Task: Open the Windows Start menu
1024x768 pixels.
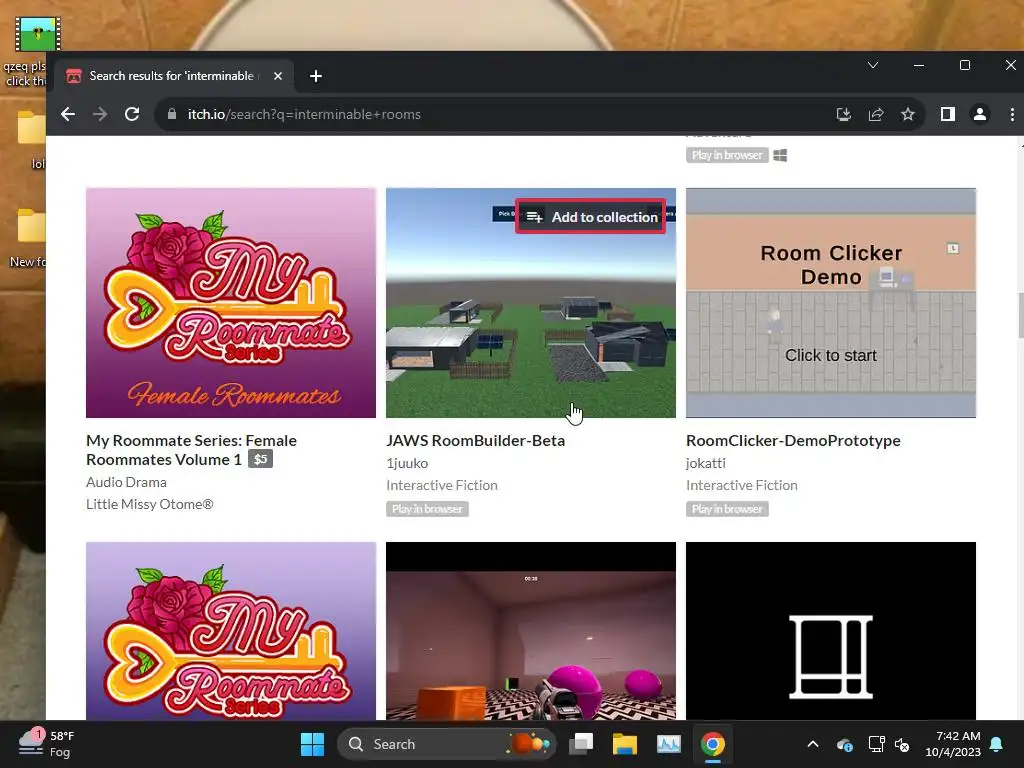Action: tap(312, 744)
